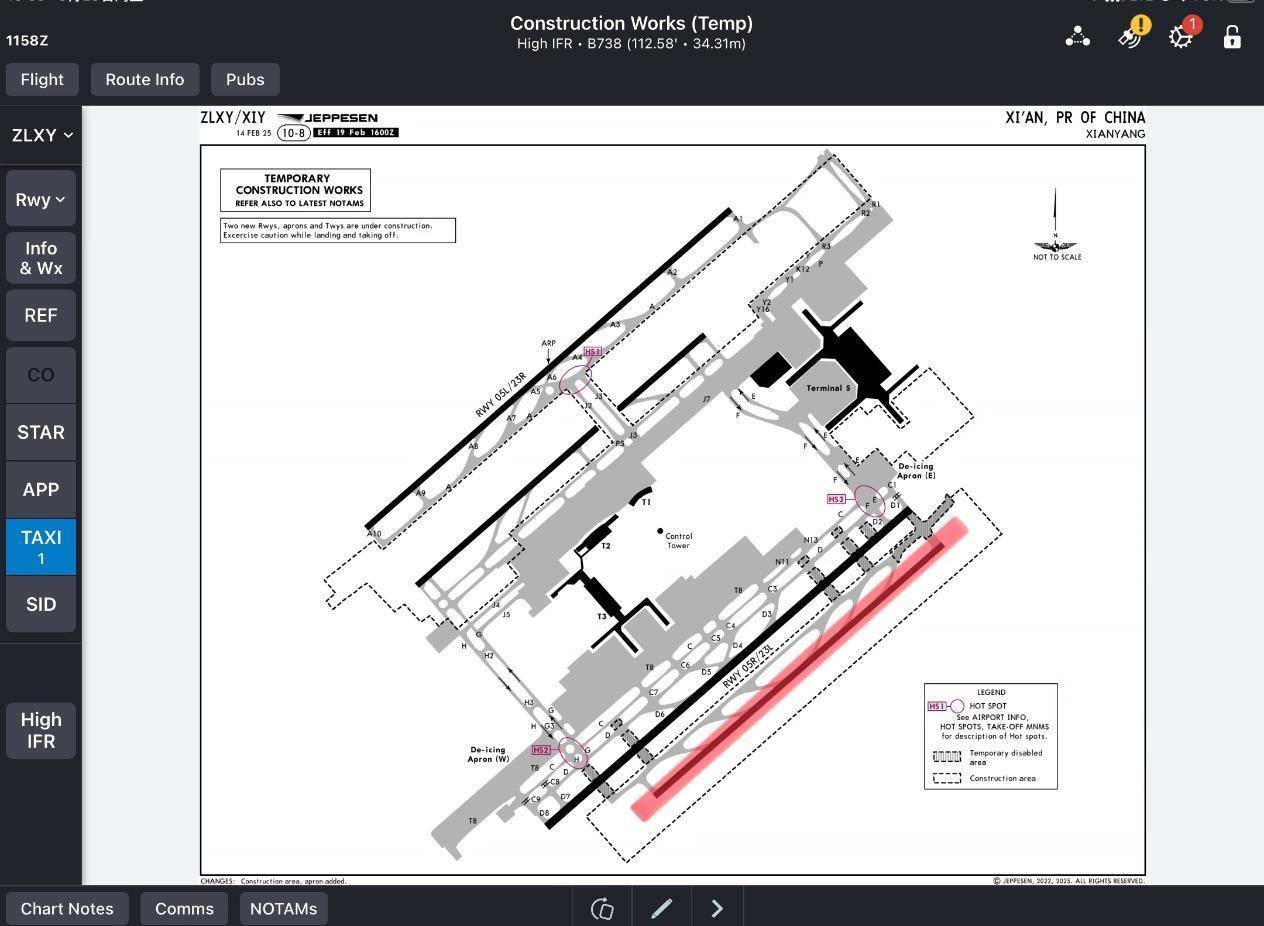The image size is (1264, 926).
Task: Click the HS2 hot spot label
Action: 541,750
